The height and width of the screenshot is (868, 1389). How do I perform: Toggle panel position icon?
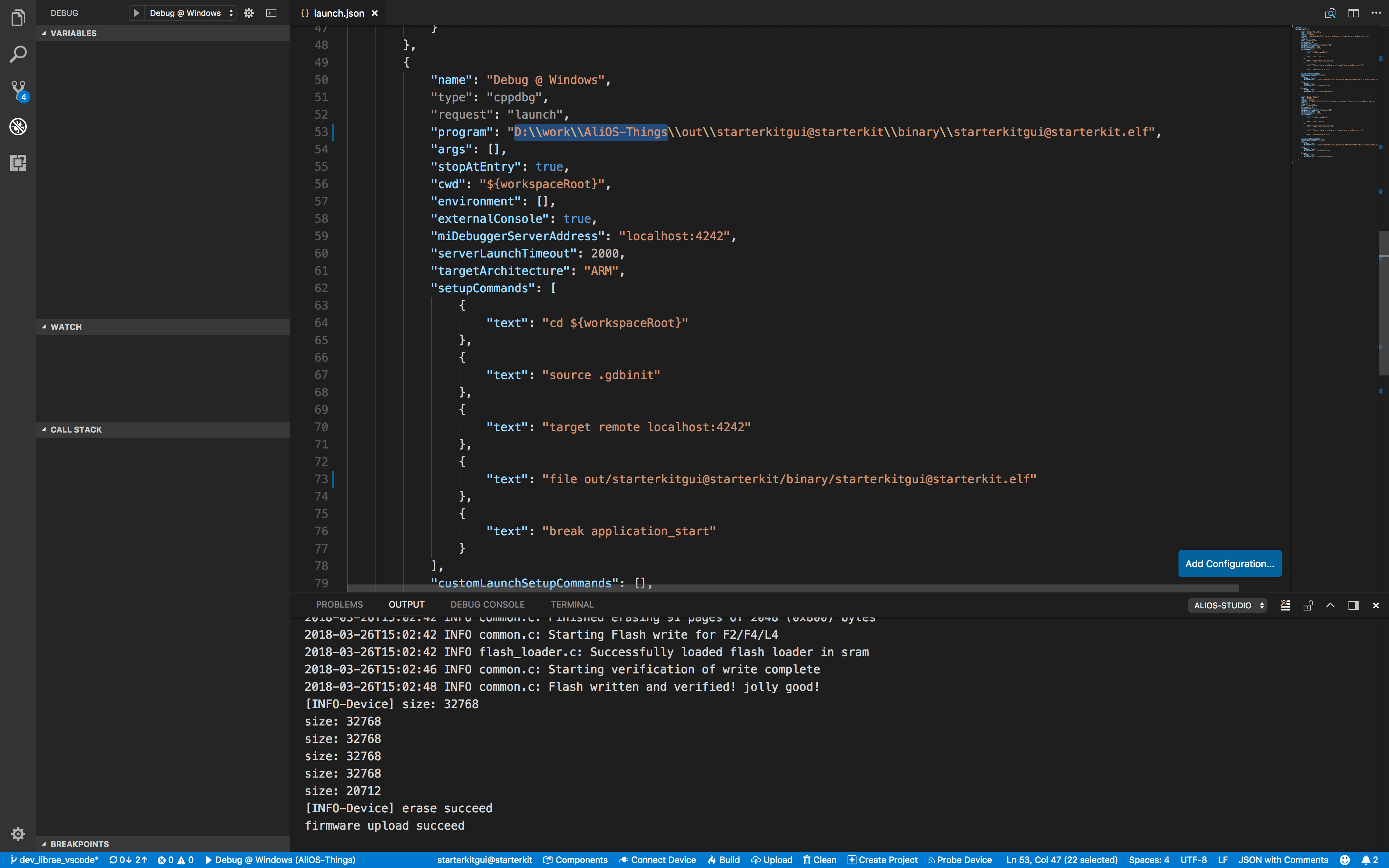pos(1353,605)
